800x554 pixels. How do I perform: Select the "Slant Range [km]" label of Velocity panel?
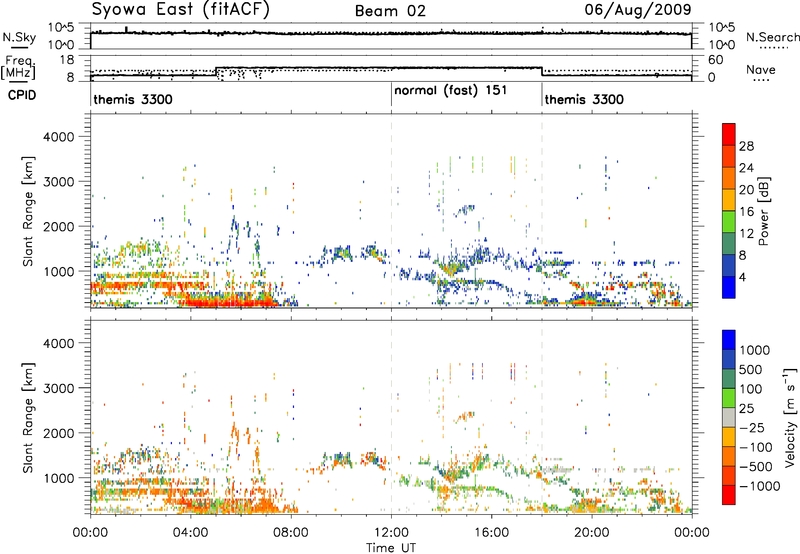coord(29,417)
